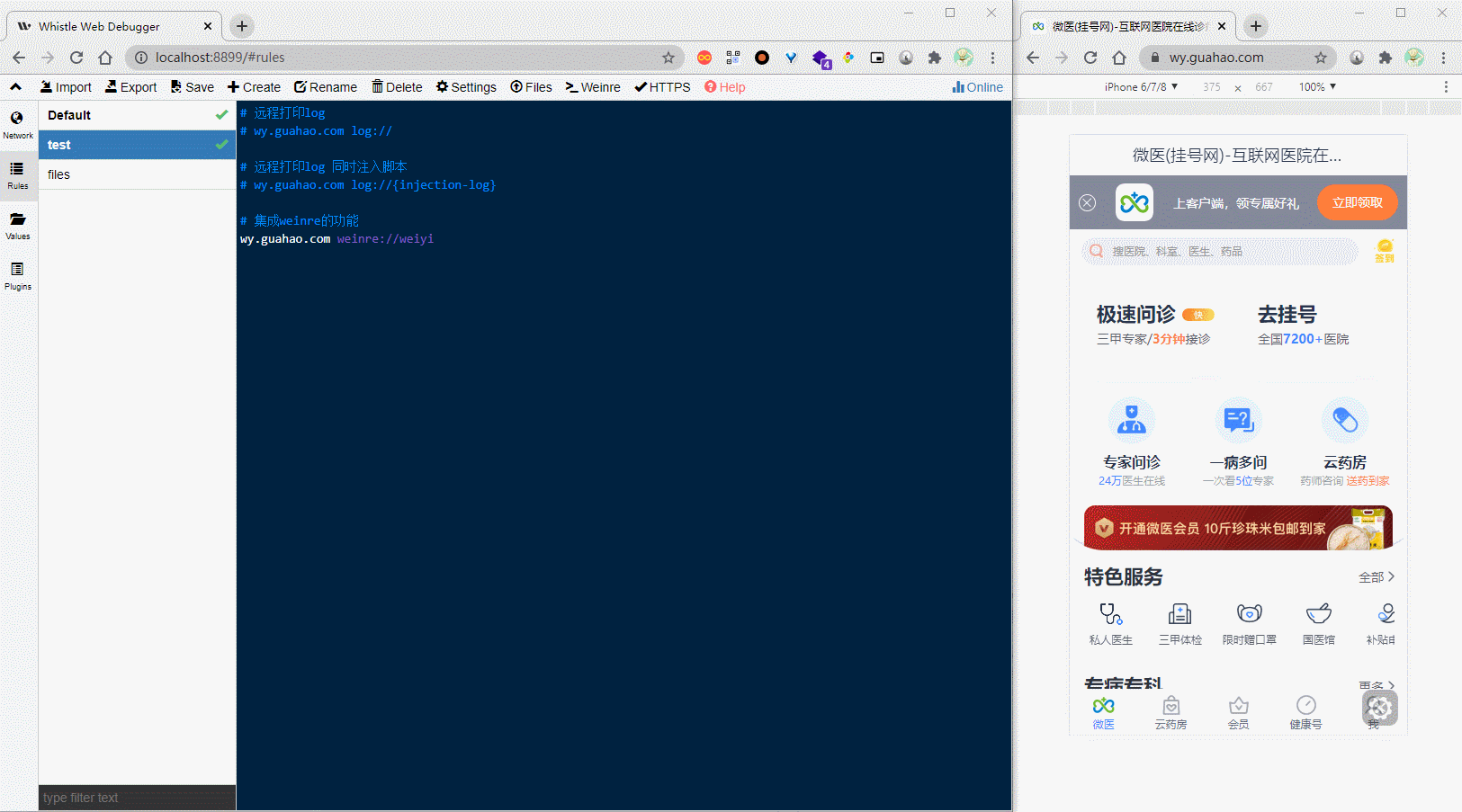The image size is (1462, 812).
Task: Open the black circle extension icon
Action: click(762, 58)
